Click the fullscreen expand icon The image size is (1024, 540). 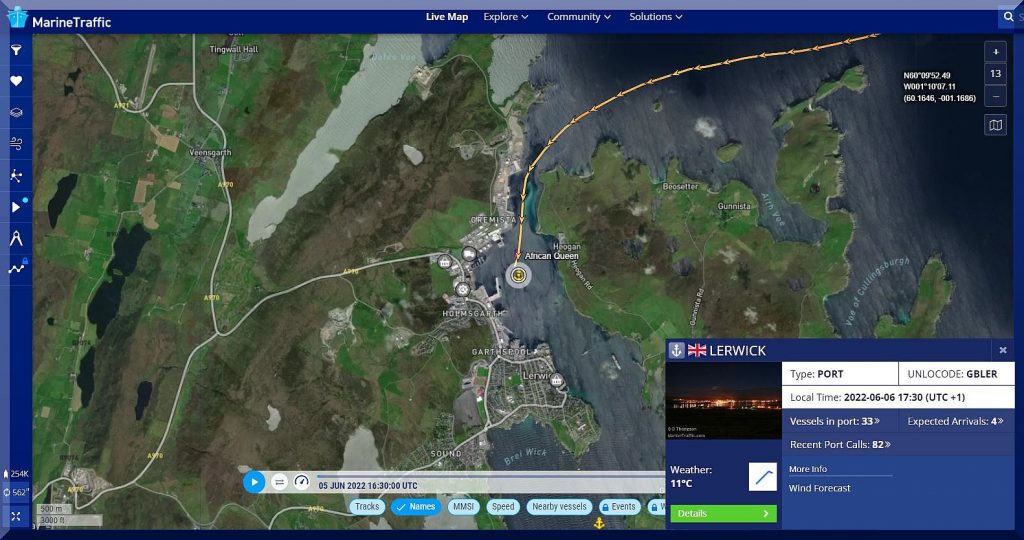[16, 516]
